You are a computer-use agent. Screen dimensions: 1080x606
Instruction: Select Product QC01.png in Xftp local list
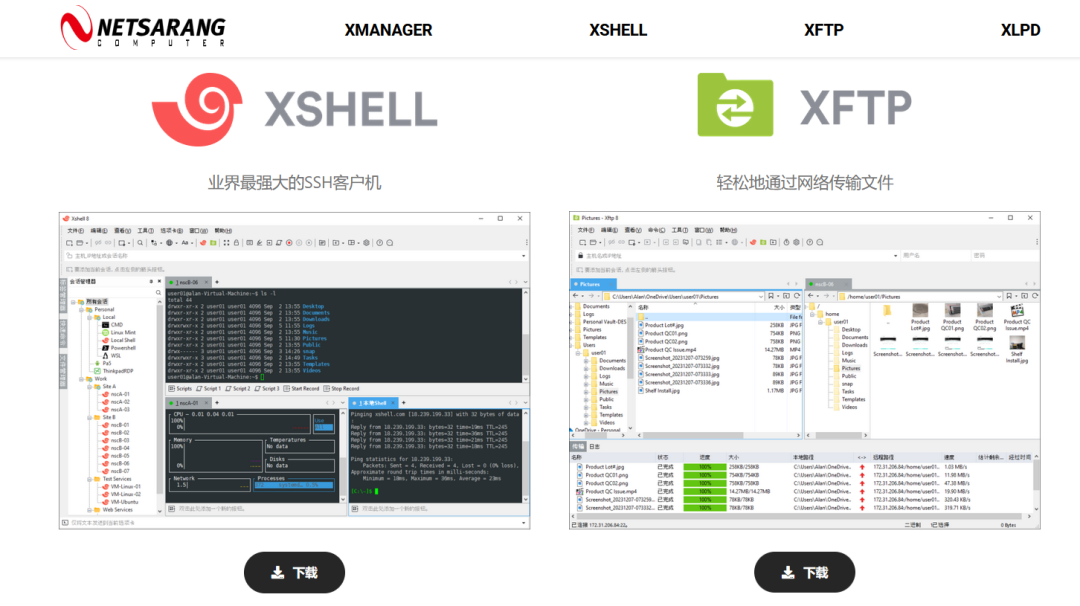click(x=663, y=333)
